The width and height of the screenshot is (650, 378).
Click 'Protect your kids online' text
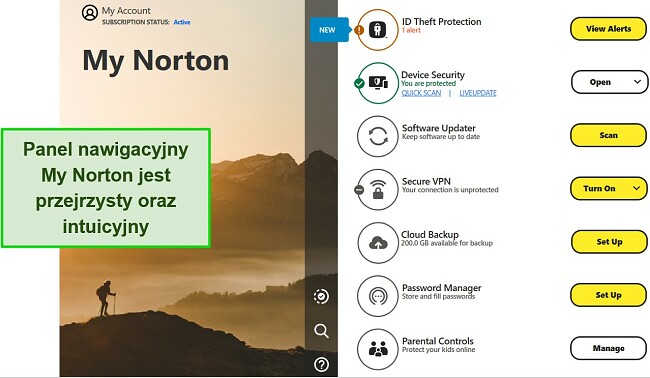[x=438, y=350]
